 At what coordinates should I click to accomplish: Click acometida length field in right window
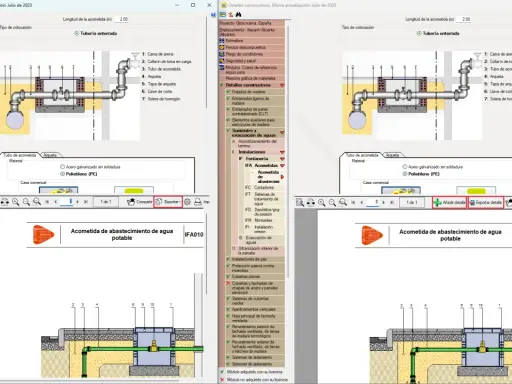click(x=464, y=19)
